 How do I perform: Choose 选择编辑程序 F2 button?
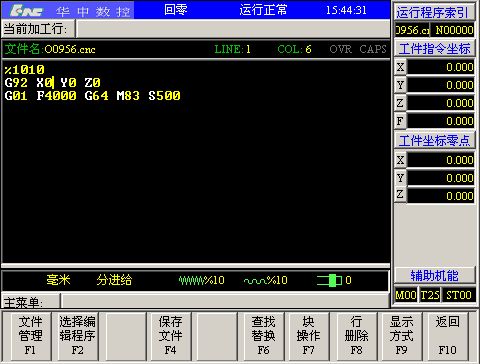click(x=77, y=336)
